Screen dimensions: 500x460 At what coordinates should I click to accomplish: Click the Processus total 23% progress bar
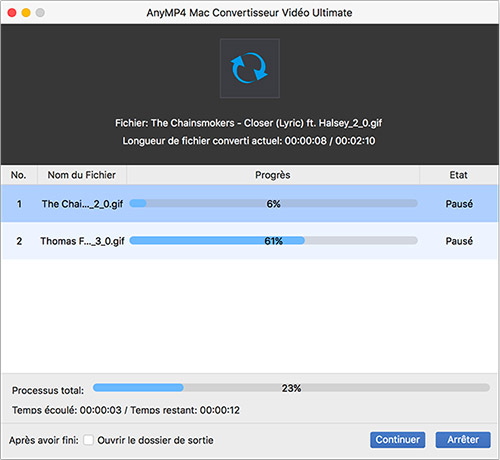click(291, 388)
